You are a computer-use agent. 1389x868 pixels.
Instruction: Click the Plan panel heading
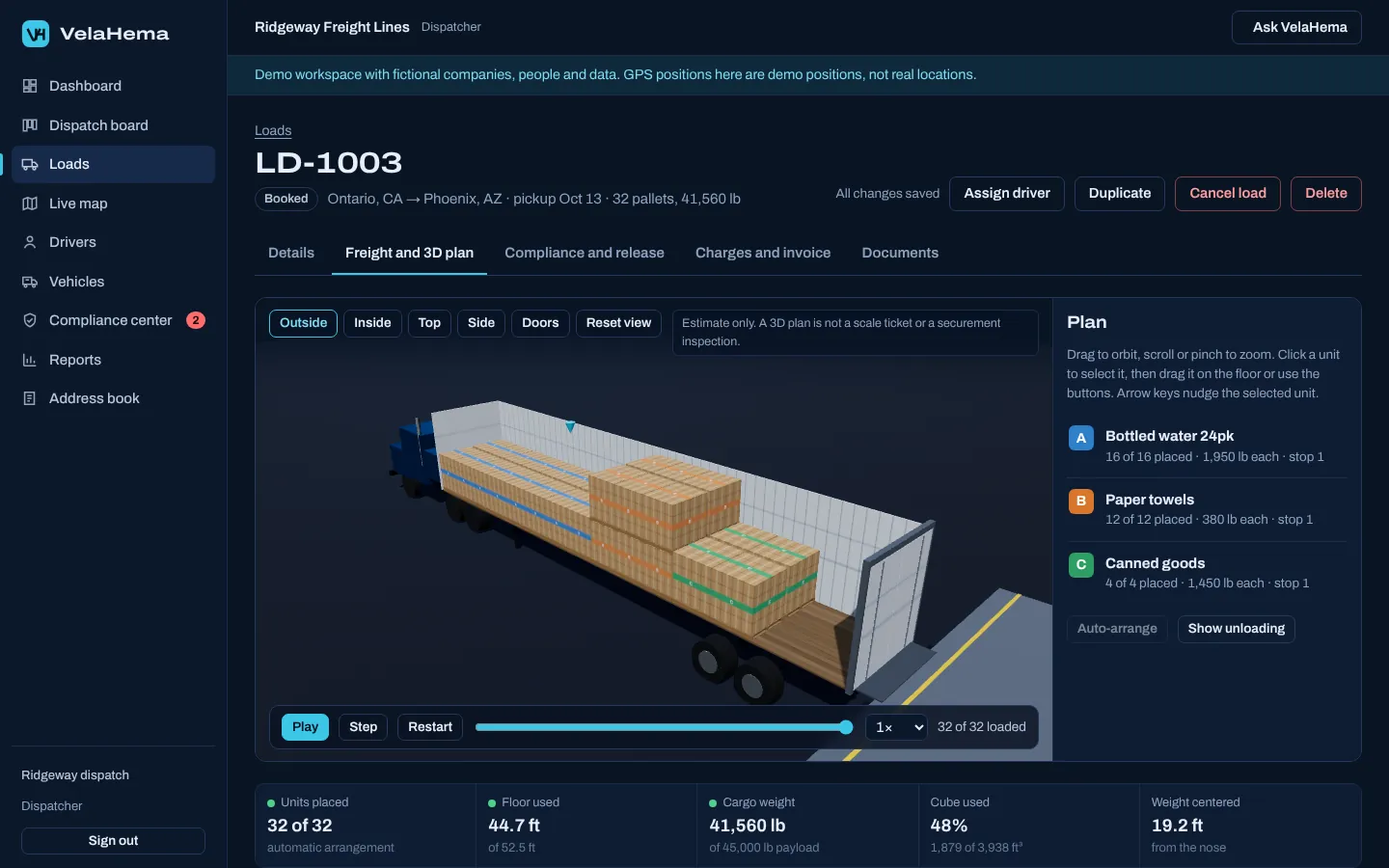tap(1087, 322)
